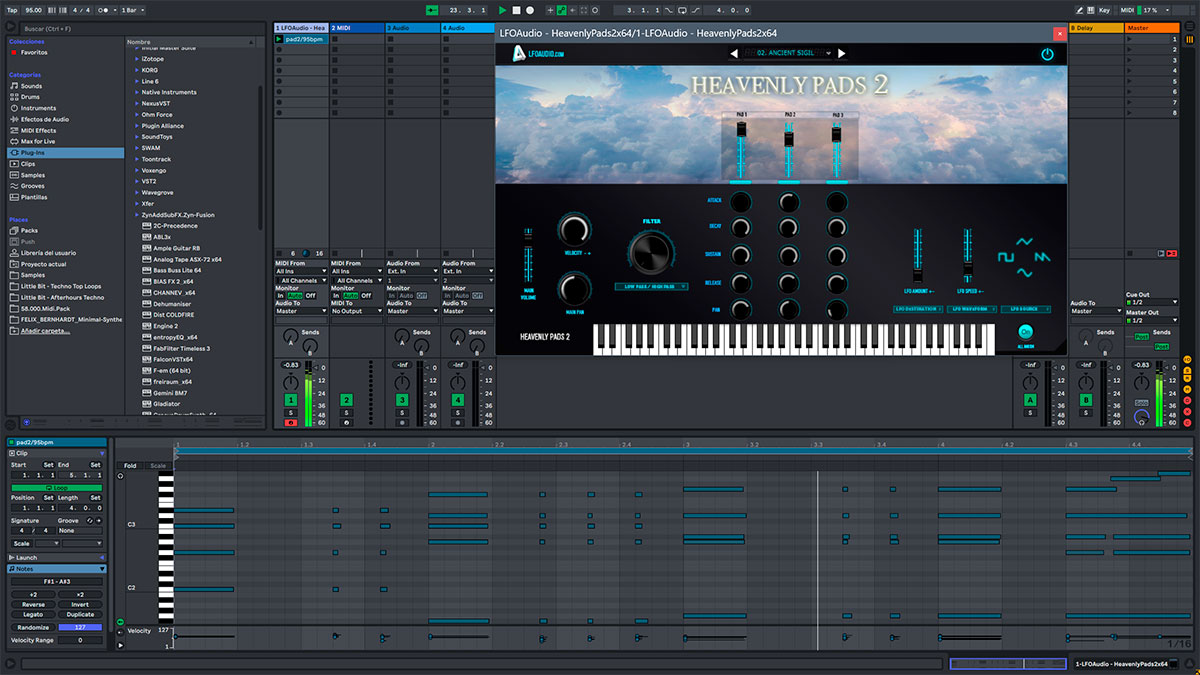Click the hot-swap groove button in Clip panel
The width and height of the screenshot is (1200, 675).
tap(88, 521)
